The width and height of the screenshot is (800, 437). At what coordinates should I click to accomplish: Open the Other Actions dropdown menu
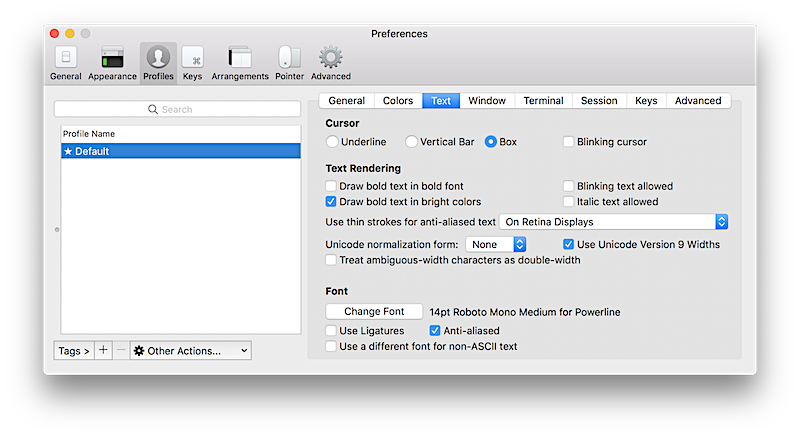[x=190, y=351]
